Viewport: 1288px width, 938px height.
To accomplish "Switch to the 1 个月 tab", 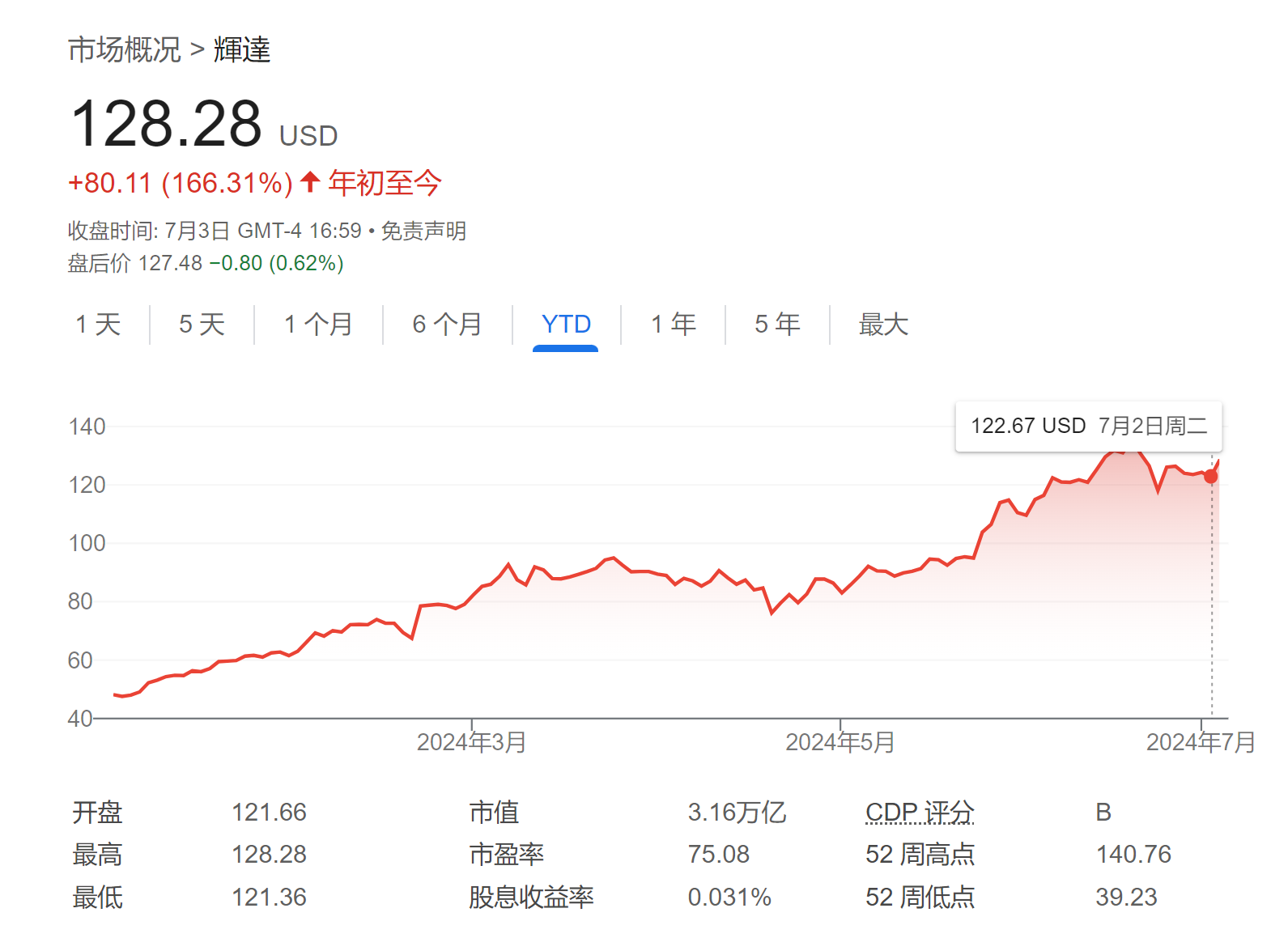I will tap(318, 325).
